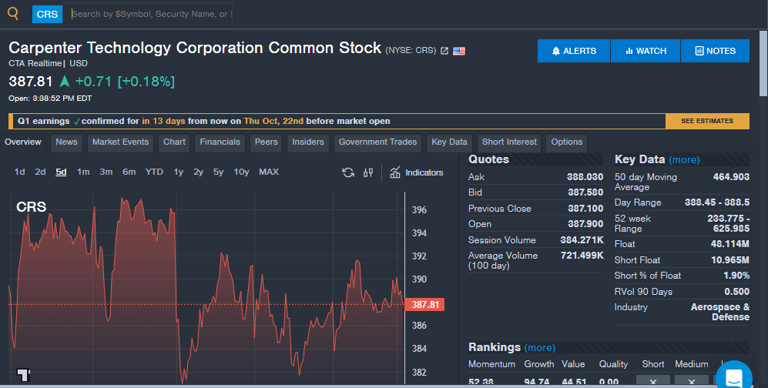Choose the 3m chart range
768x388 pixels.
(x=106, y=172)
